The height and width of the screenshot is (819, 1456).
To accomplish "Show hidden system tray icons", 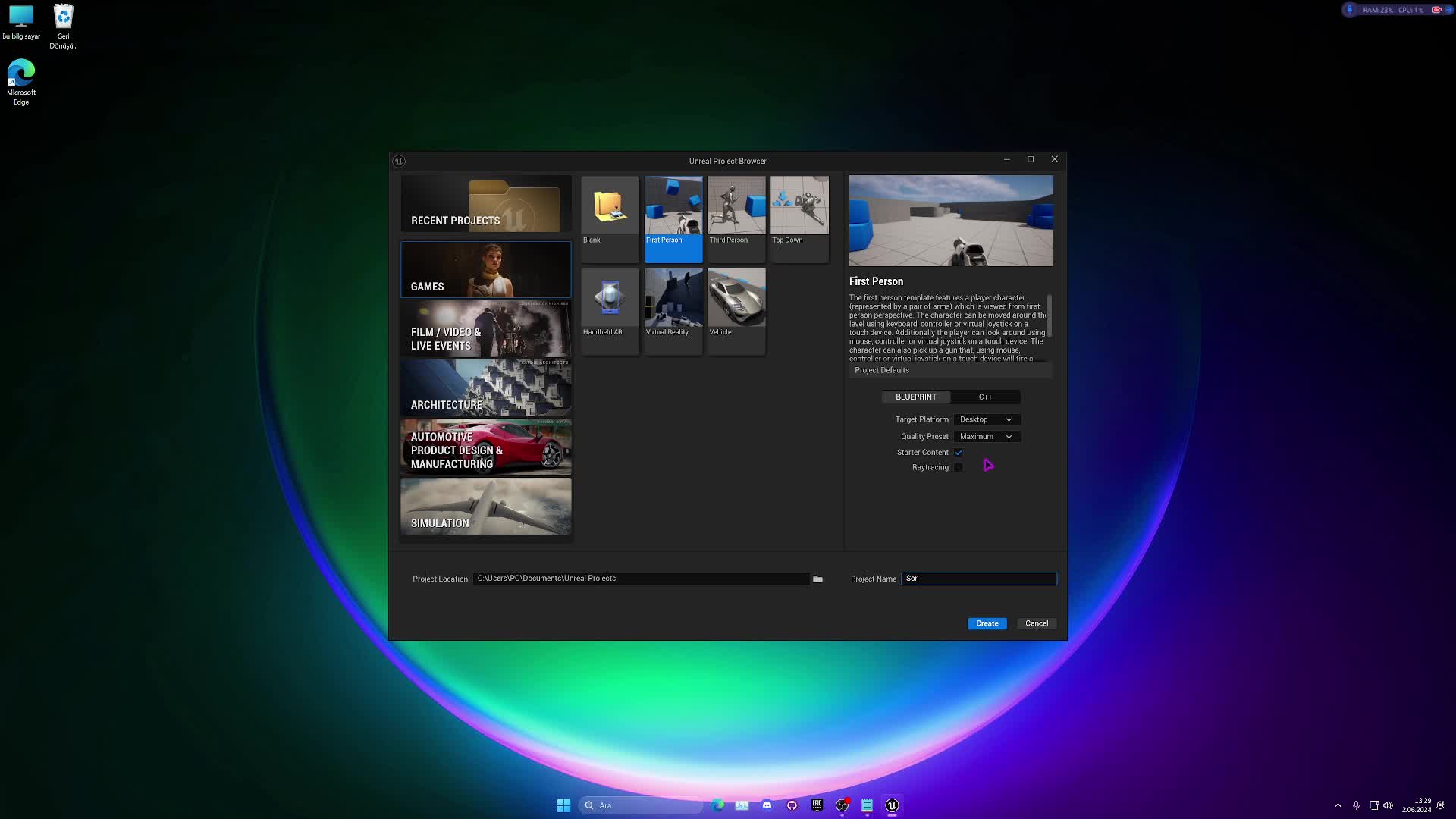I will [x=1338, y=805].
